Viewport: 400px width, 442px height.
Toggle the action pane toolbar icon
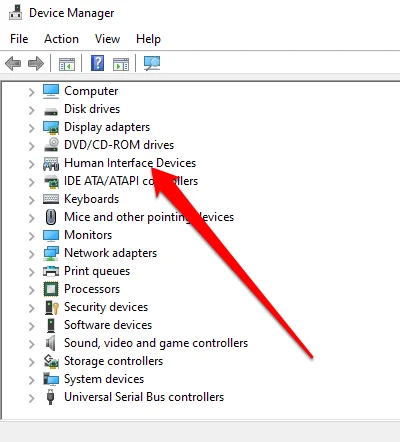pyautogui.click(x=121, y=63)
